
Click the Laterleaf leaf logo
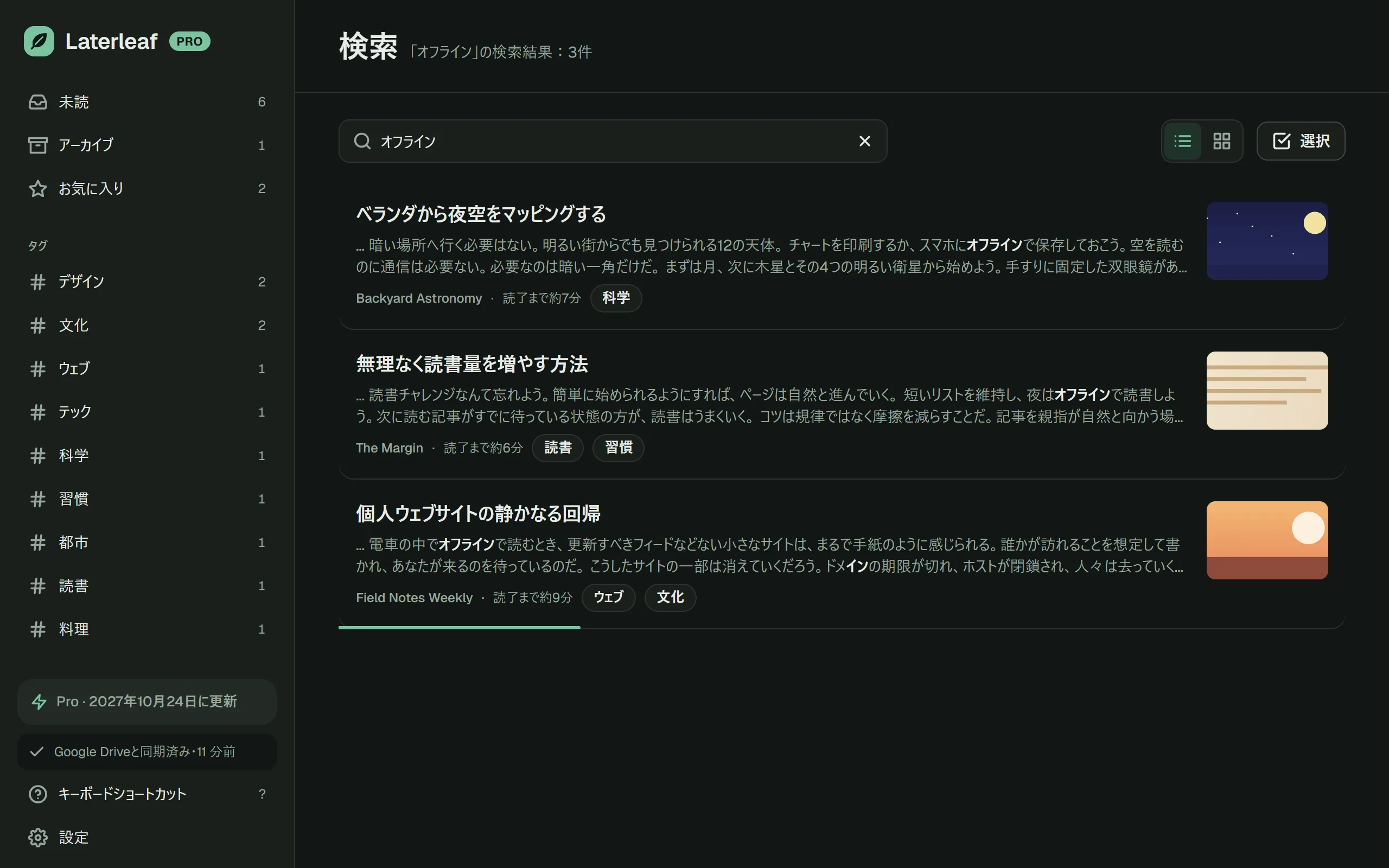[x=39, y=41]
